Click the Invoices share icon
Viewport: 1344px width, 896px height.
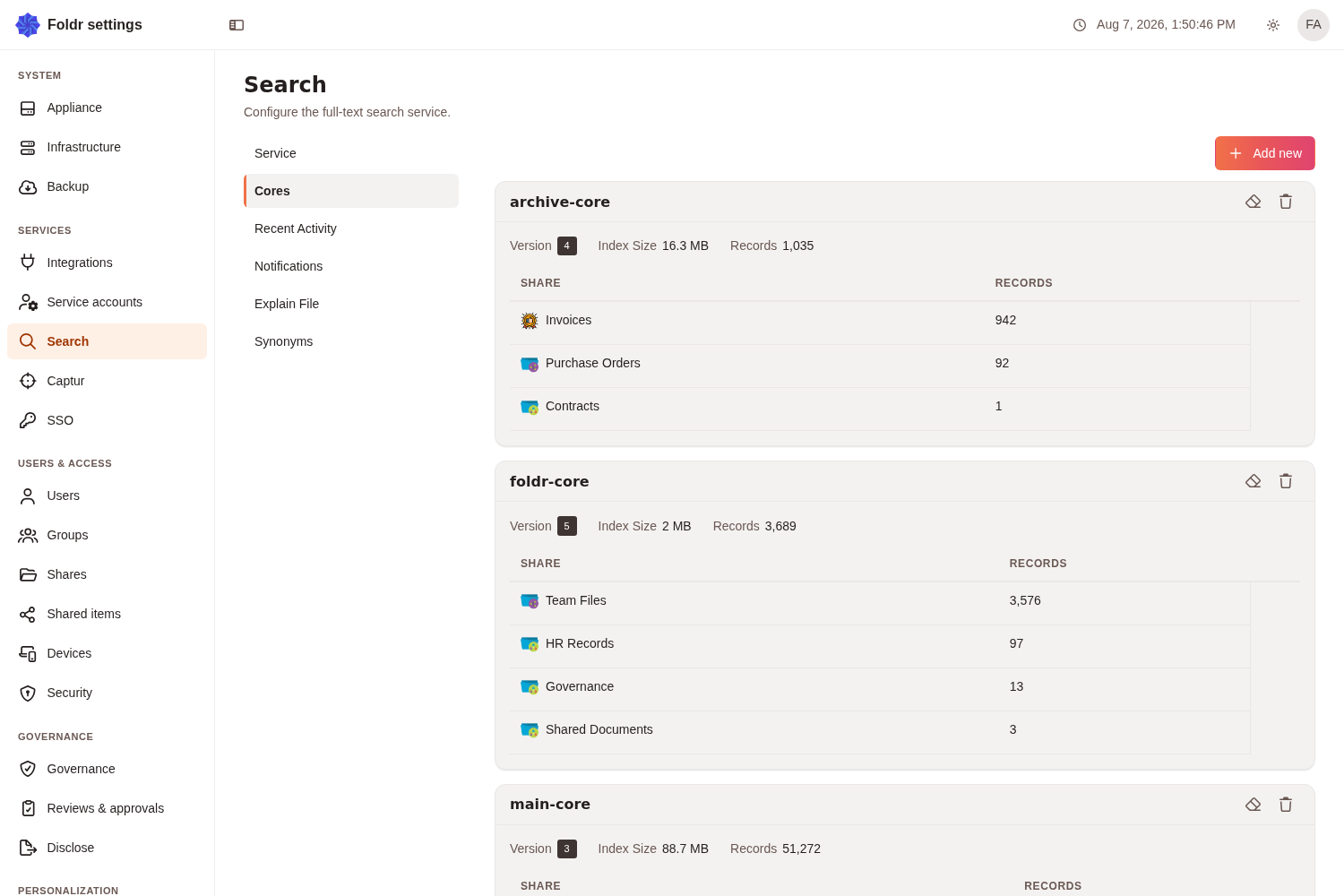(x=530, y=321)
